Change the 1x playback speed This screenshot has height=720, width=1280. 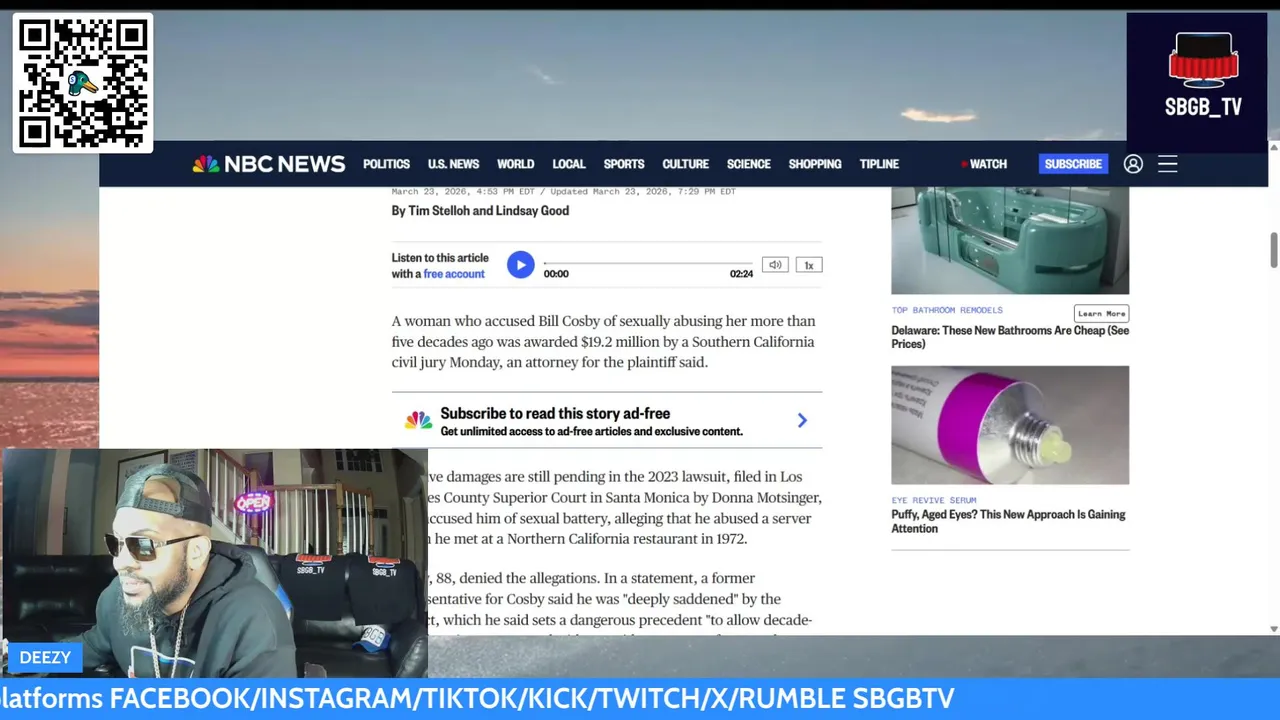pos(809,265)
